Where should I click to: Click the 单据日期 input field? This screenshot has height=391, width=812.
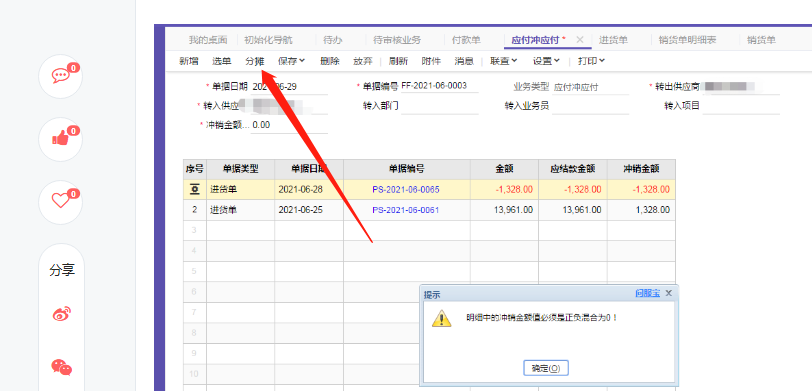tap(289, 86)
